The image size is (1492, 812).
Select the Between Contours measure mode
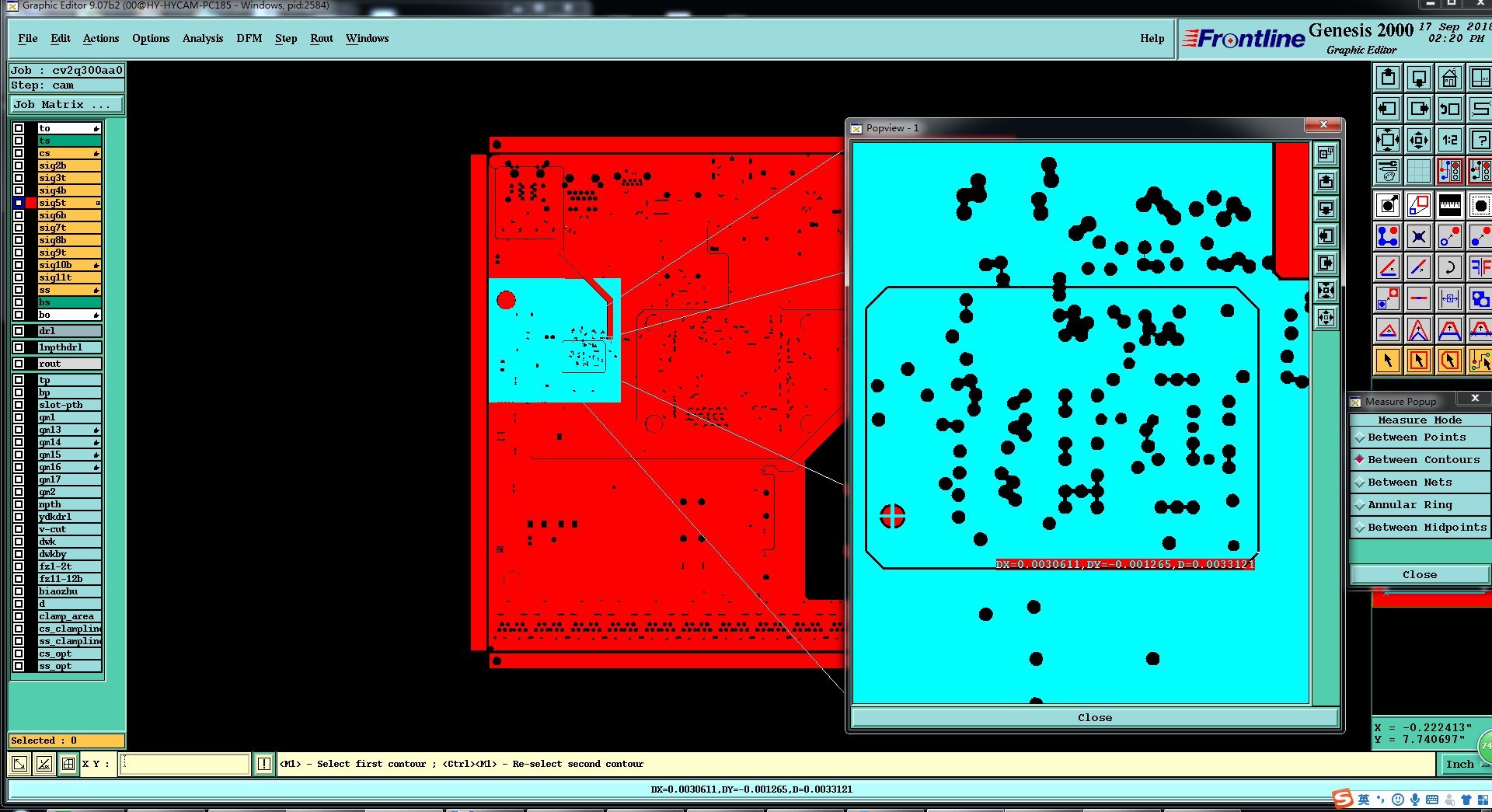click(1420, 460)
